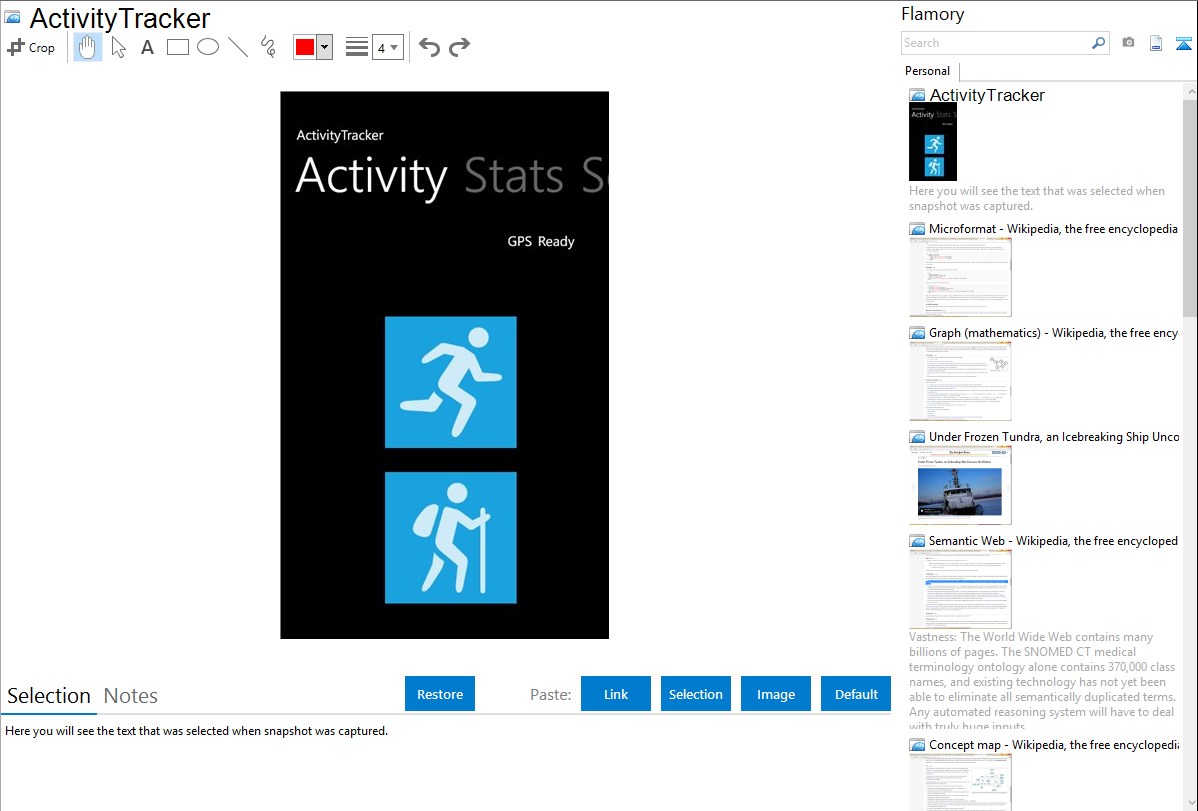Open the Under Frozen Tundra snapshot thumbnail
This screenshot has width=1198, height=811.
[x=960, y=485]
